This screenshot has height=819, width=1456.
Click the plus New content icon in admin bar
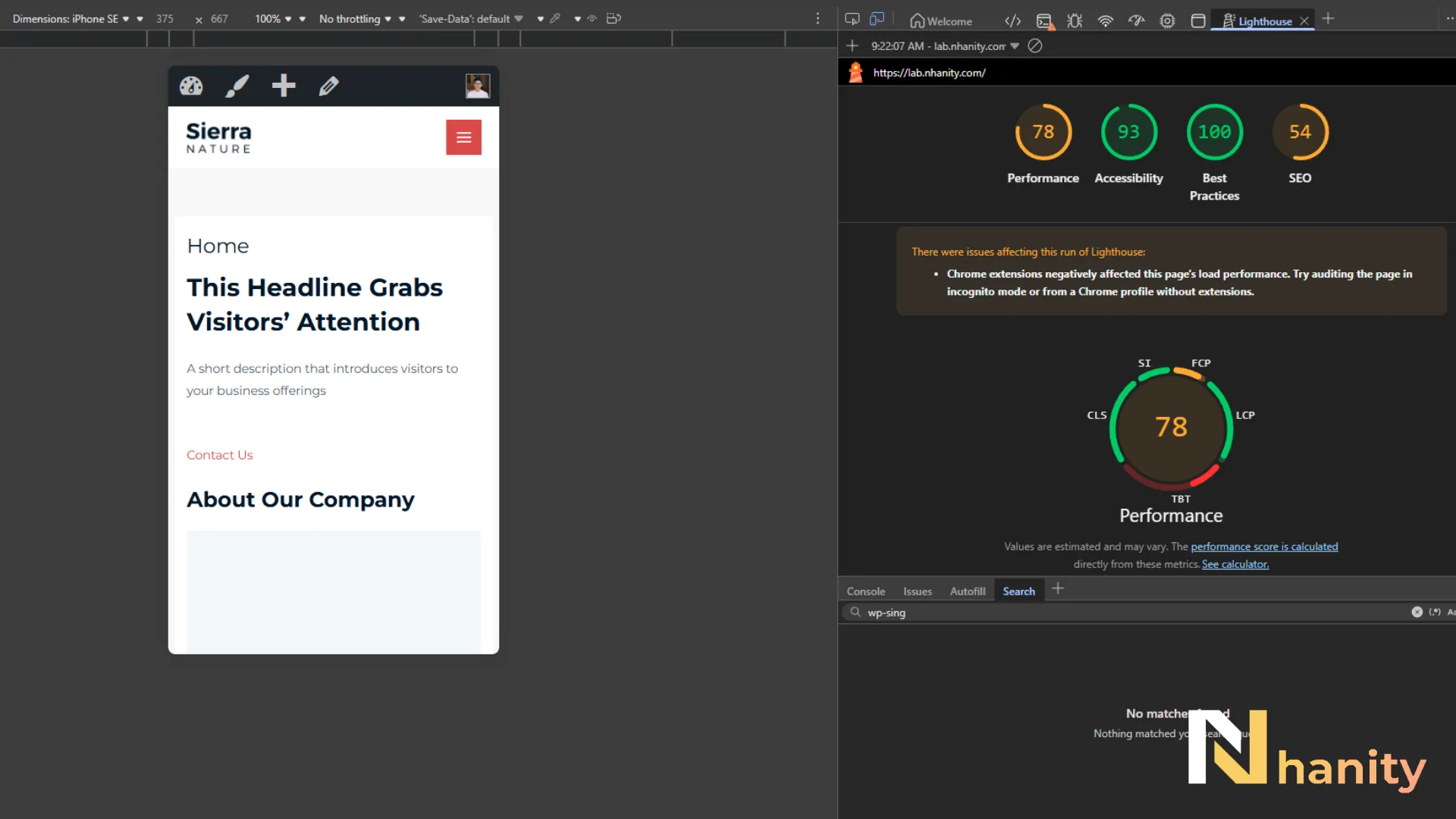tap(284, 86)
